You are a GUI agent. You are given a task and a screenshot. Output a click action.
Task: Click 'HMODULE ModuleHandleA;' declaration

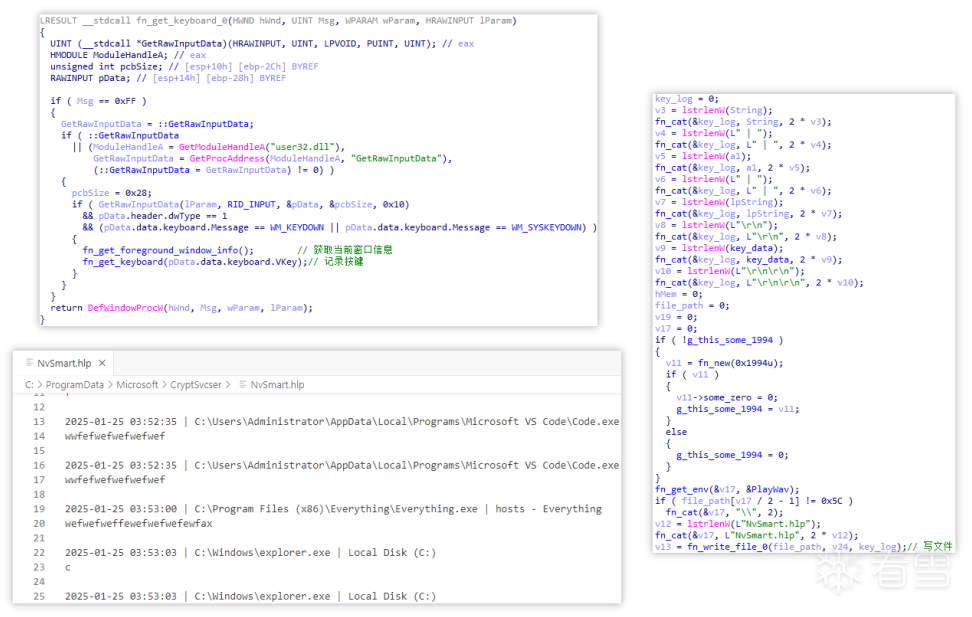(x=109, y=55)
